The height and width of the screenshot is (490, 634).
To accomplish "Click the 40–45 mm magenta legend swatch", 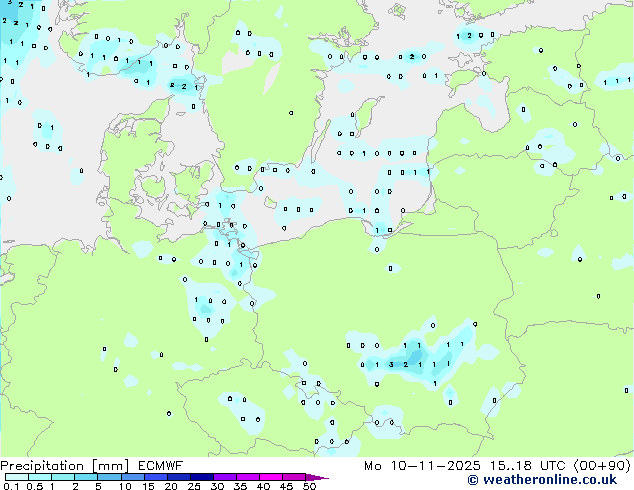I will (x=271, y=477).
